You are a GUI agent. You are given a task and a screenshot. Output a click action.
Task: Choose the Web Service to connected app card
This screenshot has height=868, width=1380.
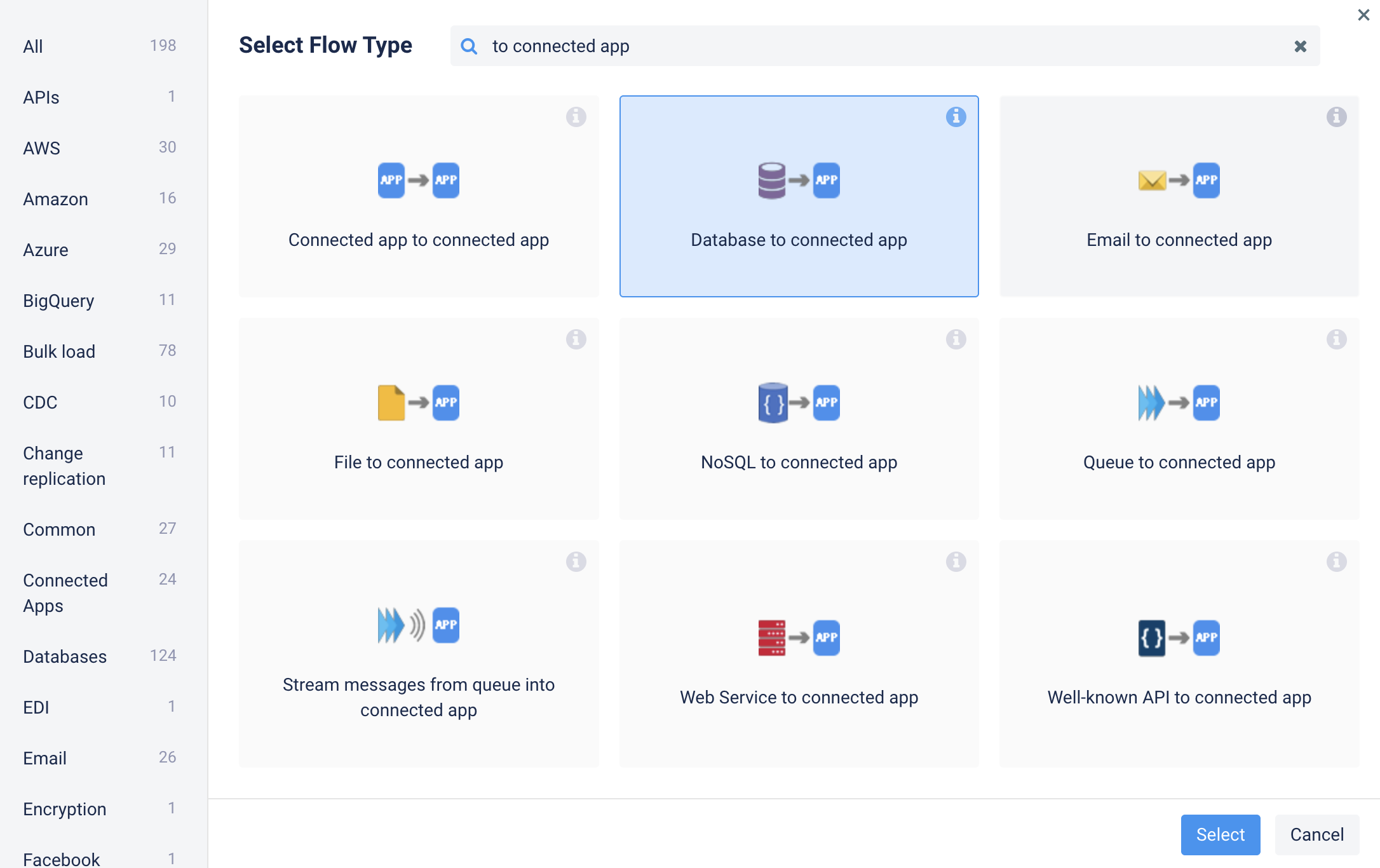coord(799,654)
